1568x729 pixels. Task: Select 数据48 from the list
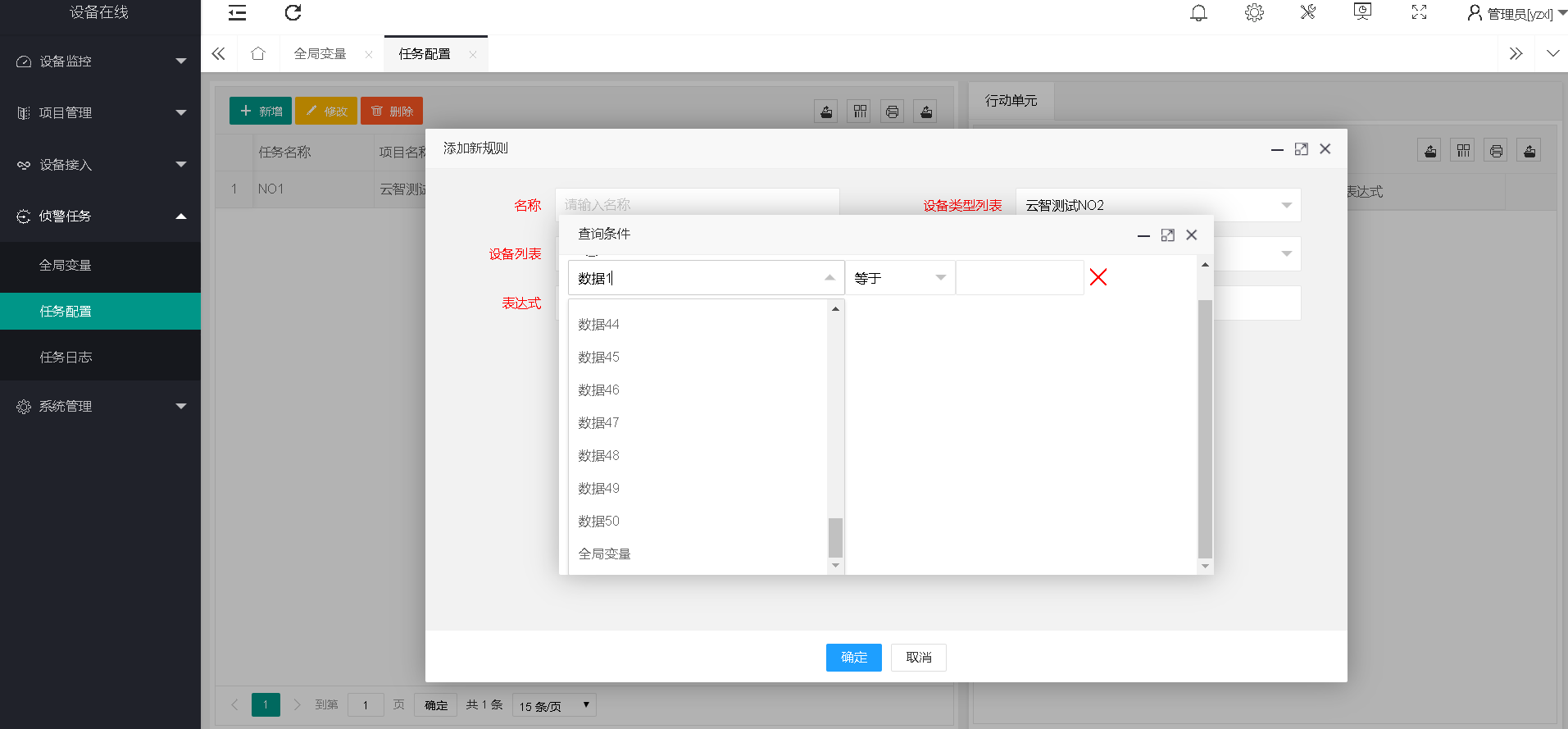pos(699,455)
